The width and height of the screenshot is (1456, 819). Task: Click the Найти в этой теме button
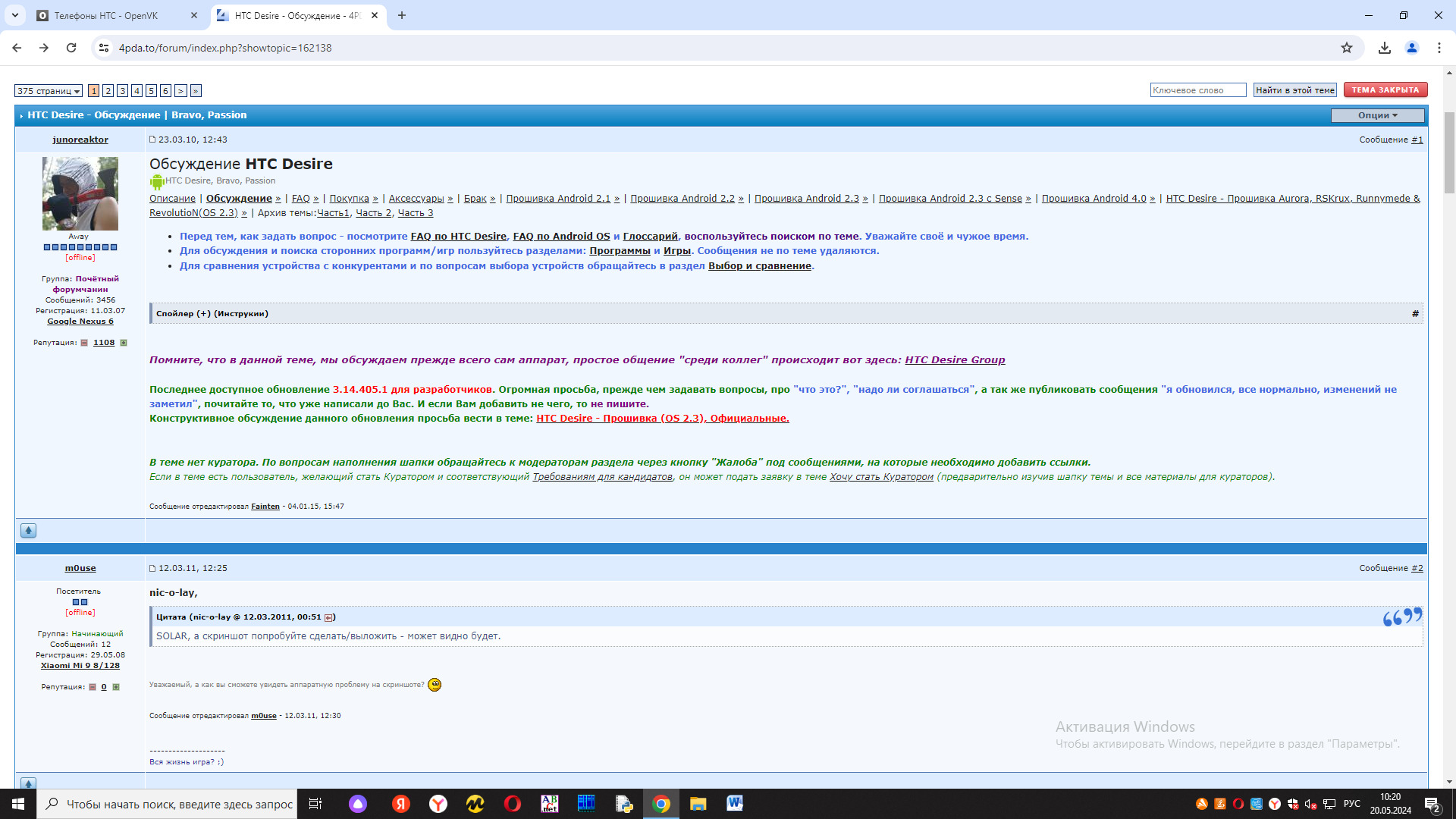(1294, 90)
